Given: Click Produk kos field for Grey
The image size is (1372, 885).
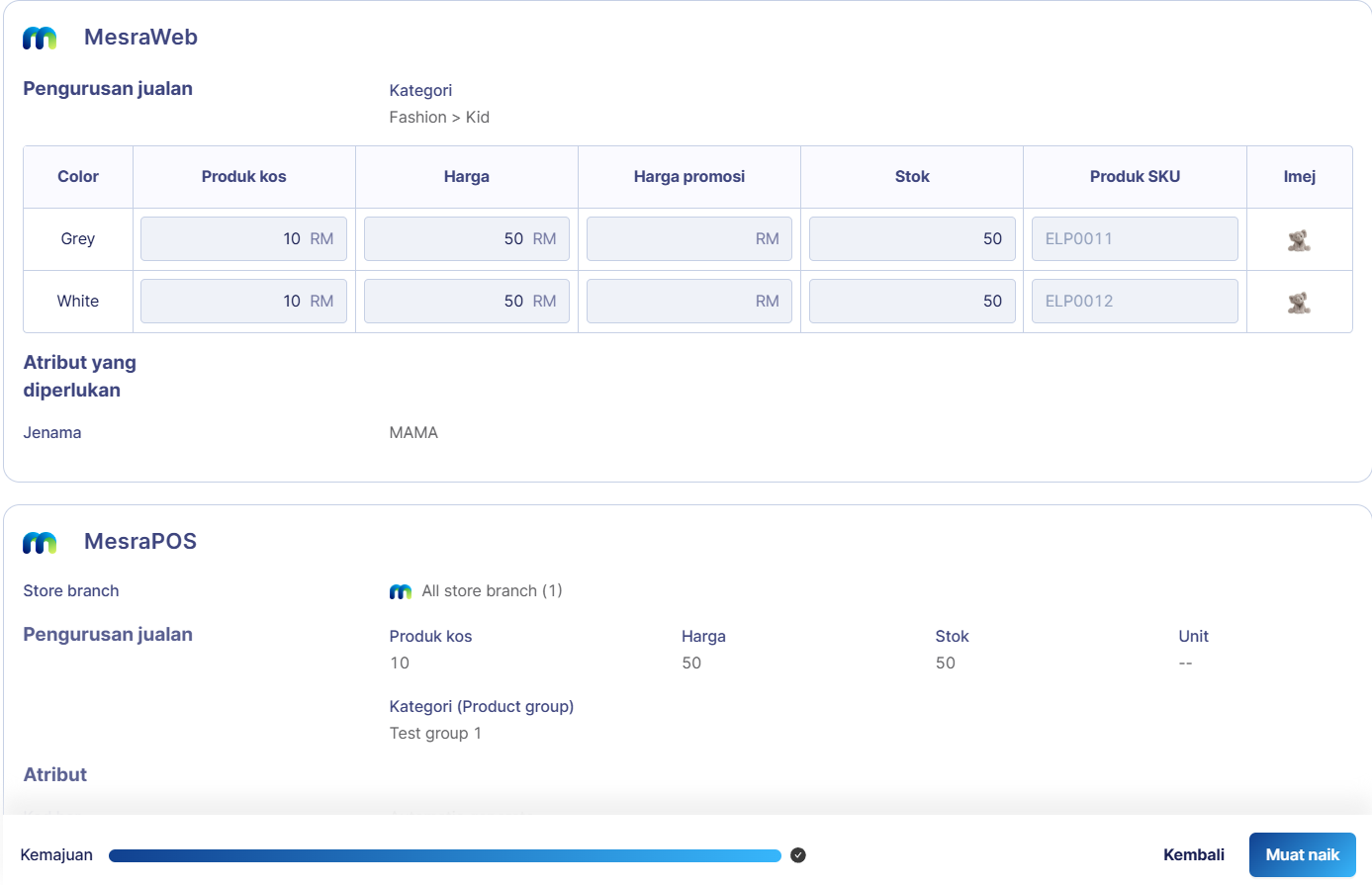Looking at the screenshot, I should pos(243,239).
